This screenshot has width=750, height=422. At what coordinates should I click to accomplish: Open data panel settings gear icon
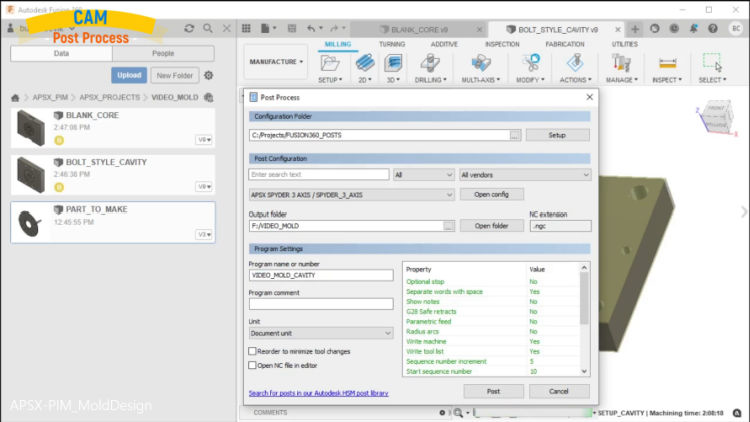point(209,75)
